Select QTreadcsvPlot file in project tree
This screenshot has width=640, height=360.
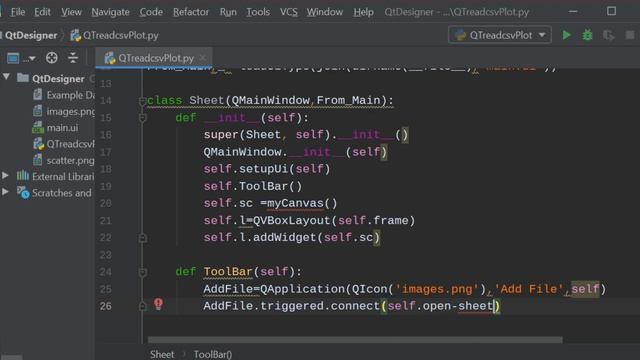click(x=64, y=144)
